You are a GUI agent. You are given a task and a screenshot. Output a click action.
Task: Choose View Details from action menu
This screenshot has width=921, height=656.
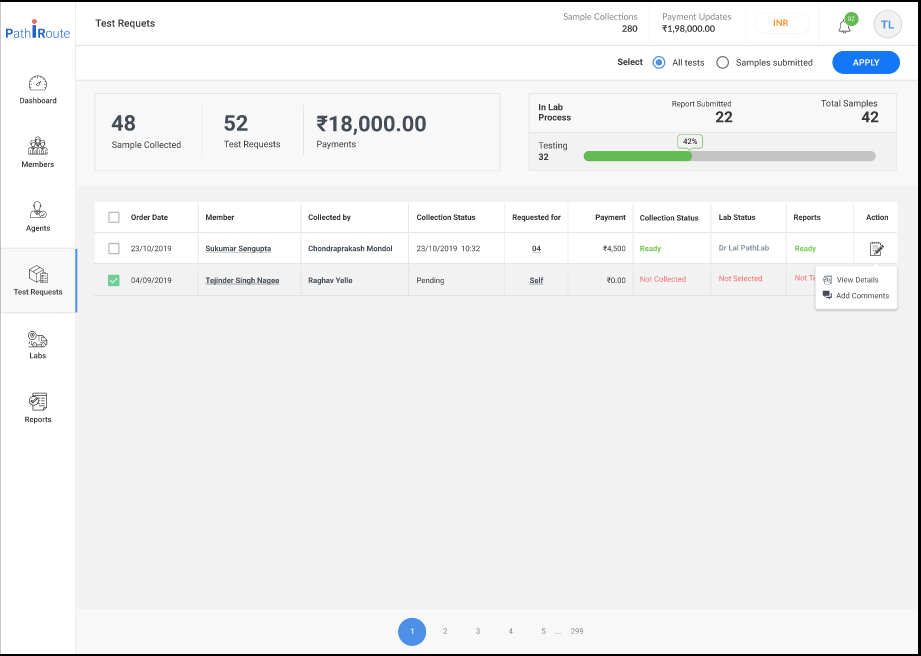[857, 280]
